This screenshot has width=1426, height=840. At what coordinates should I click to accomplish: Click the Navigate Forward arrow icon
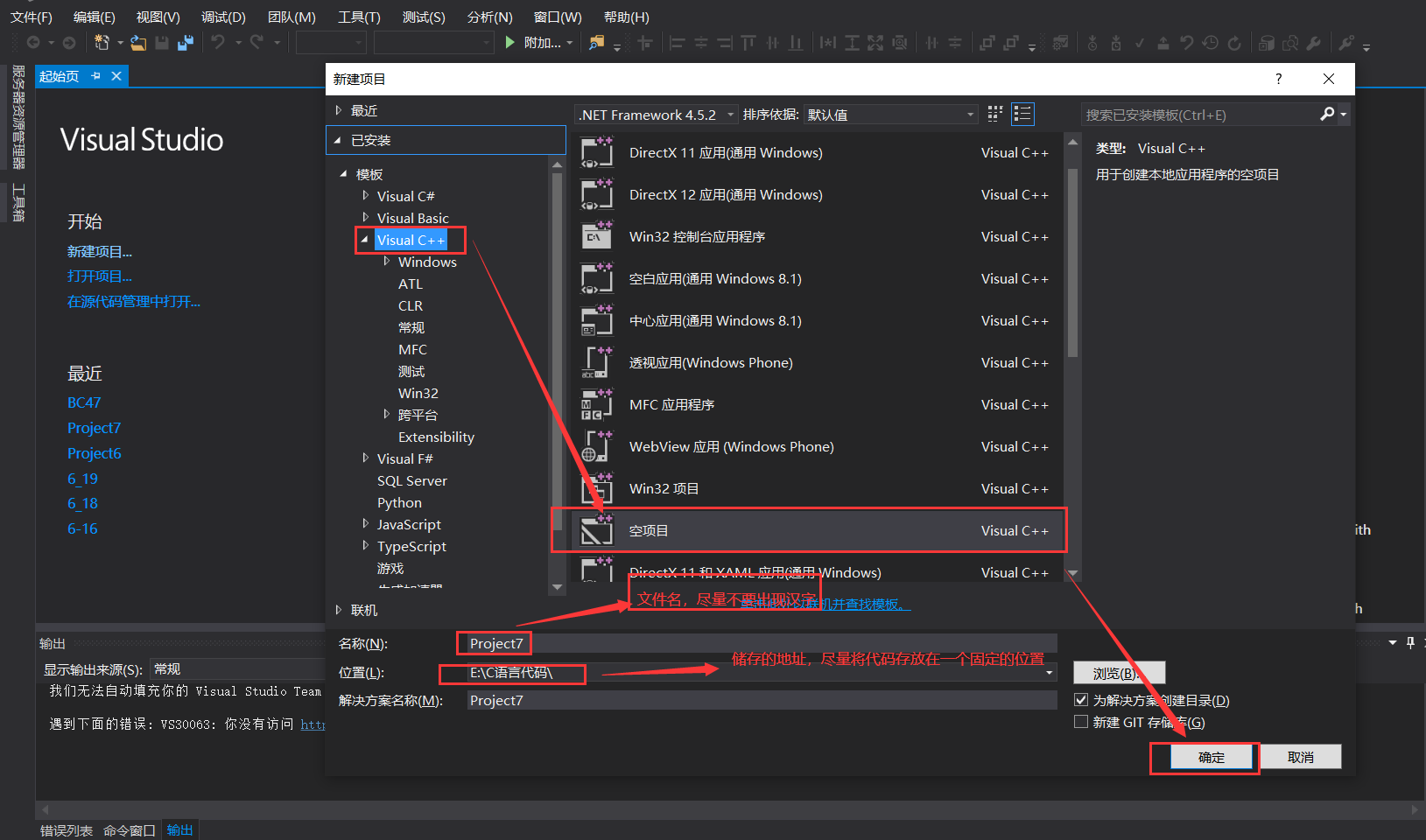pos(69,42)
